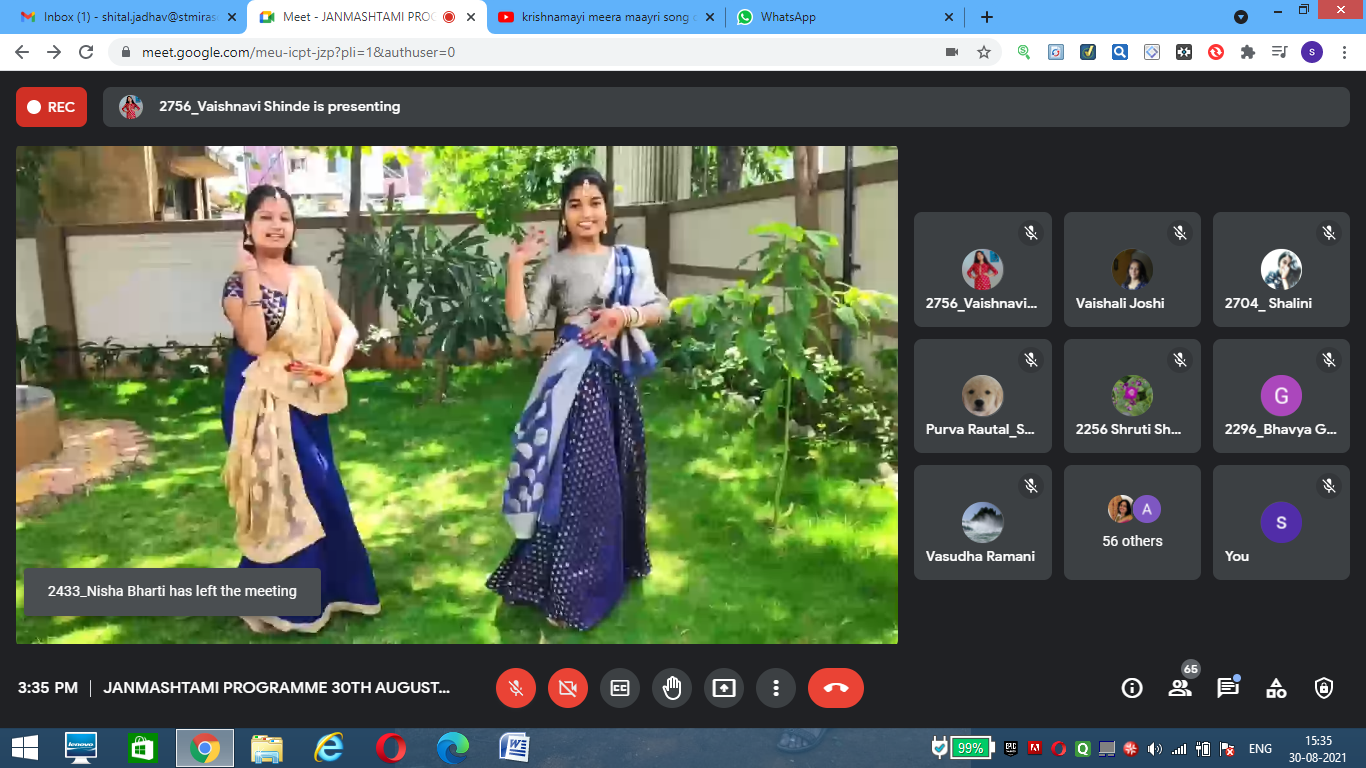1366x768 pixels.
Task: Toggle closed captions CC button
Action: click(620, 688)
